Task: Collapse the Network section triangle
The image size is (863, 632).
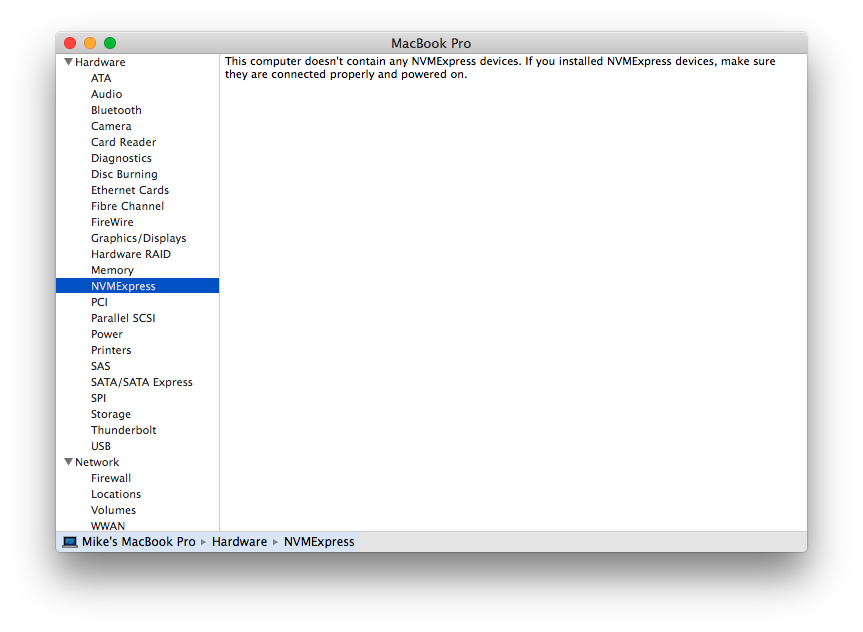Action: tap(68, 462)
